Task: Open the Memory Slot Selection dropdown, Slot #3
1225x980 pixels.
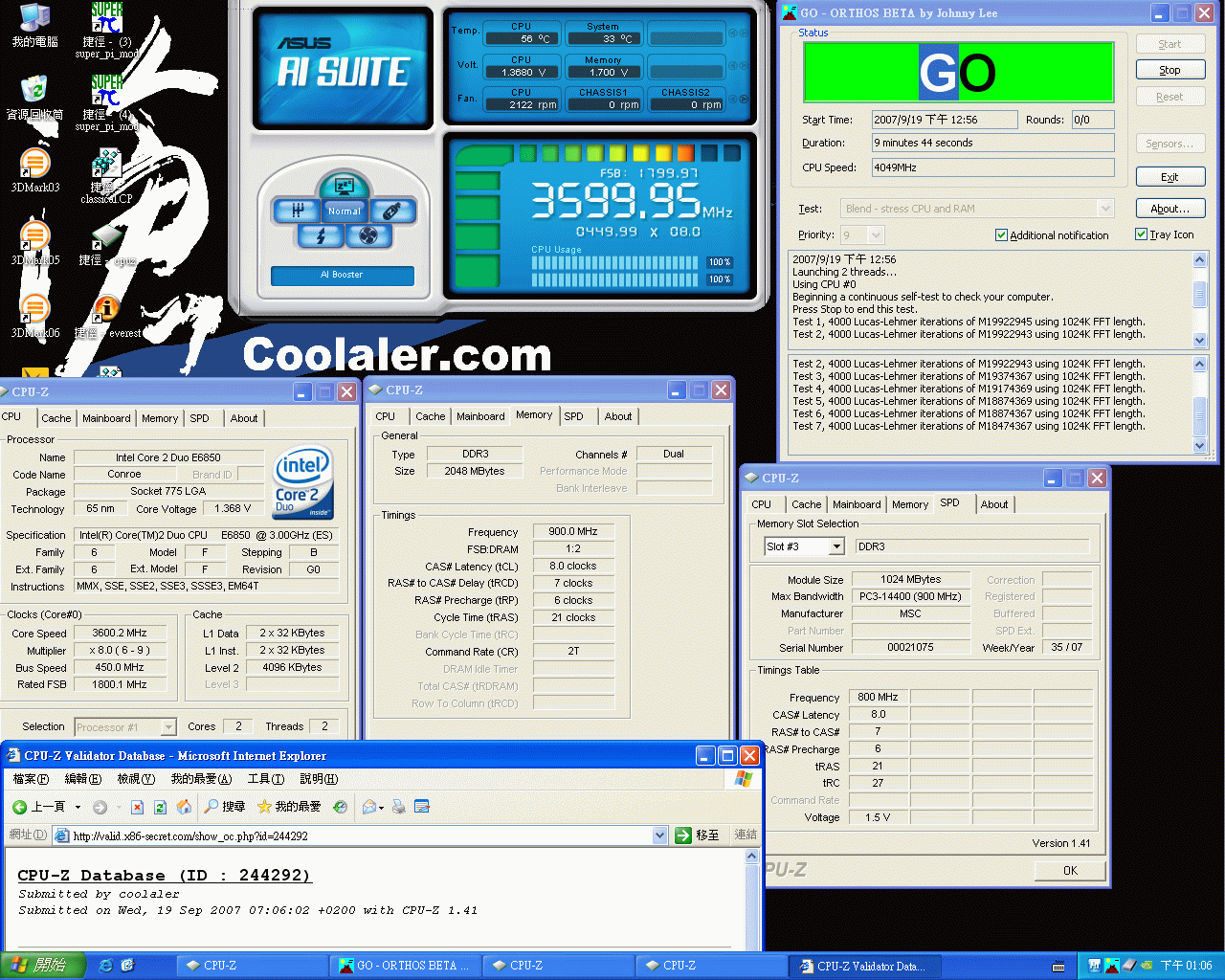Action: point(836,546)
